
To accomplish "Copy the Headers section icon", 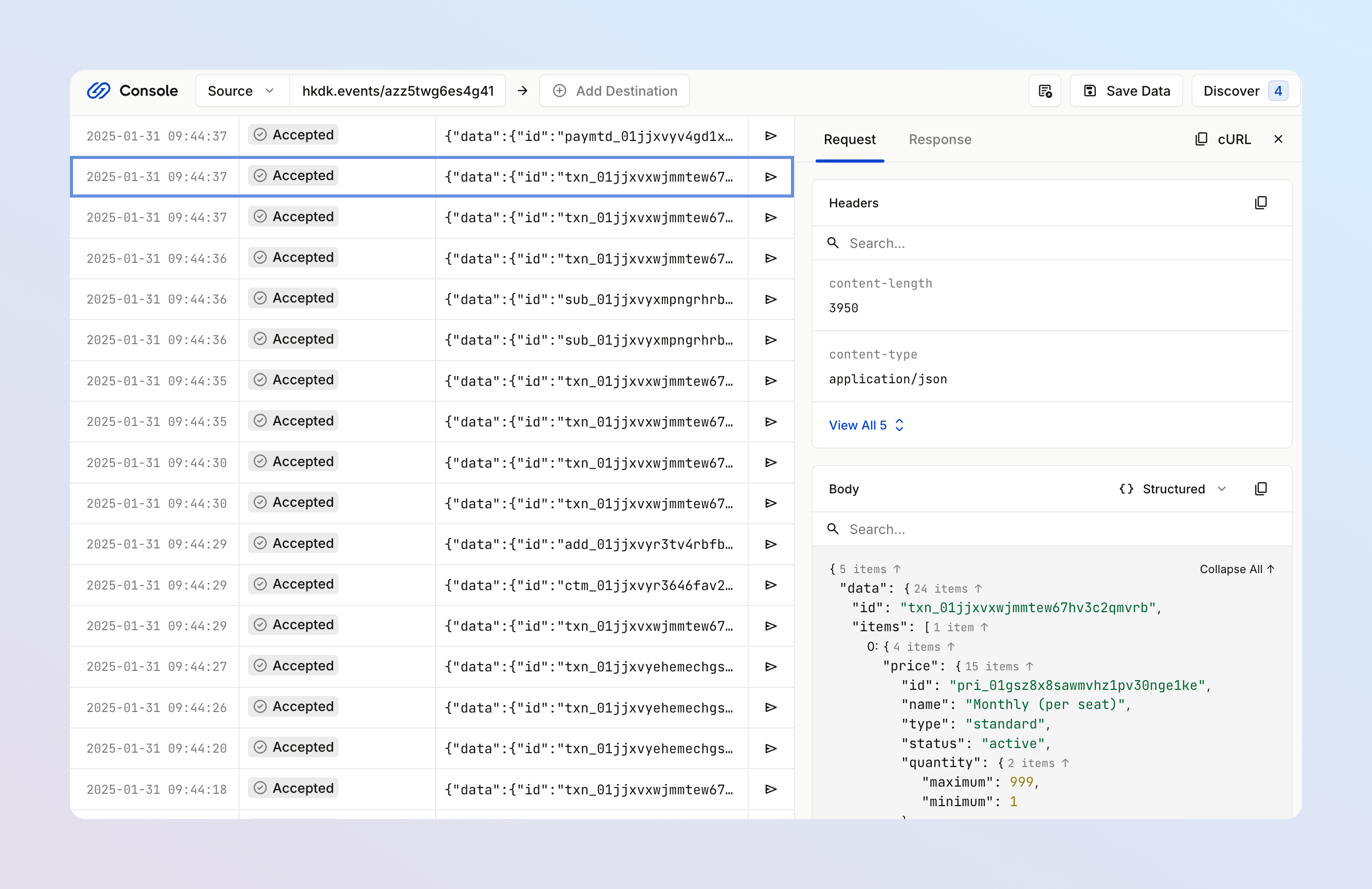I will click(1261, 203).
